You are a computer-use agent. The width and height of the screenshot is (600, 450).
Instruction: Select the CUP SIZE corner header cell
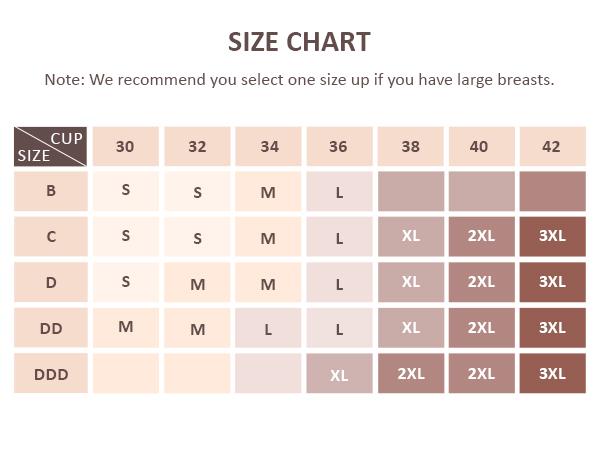coord(51,146)
